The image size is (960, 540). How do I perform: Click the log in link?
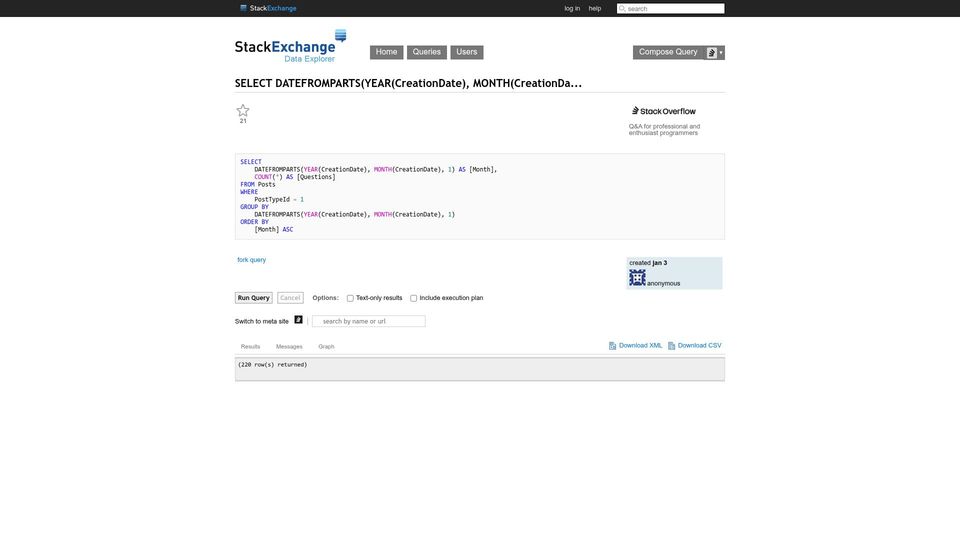[x=572, y=9]
